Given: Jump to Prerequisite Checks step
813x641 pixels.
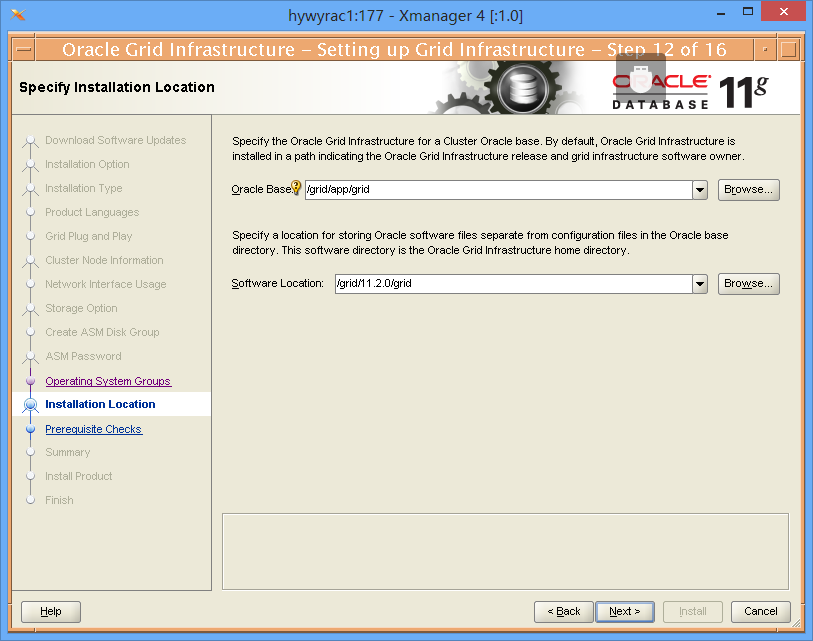Looking at the screenshot, I should (x=93, y=429).
